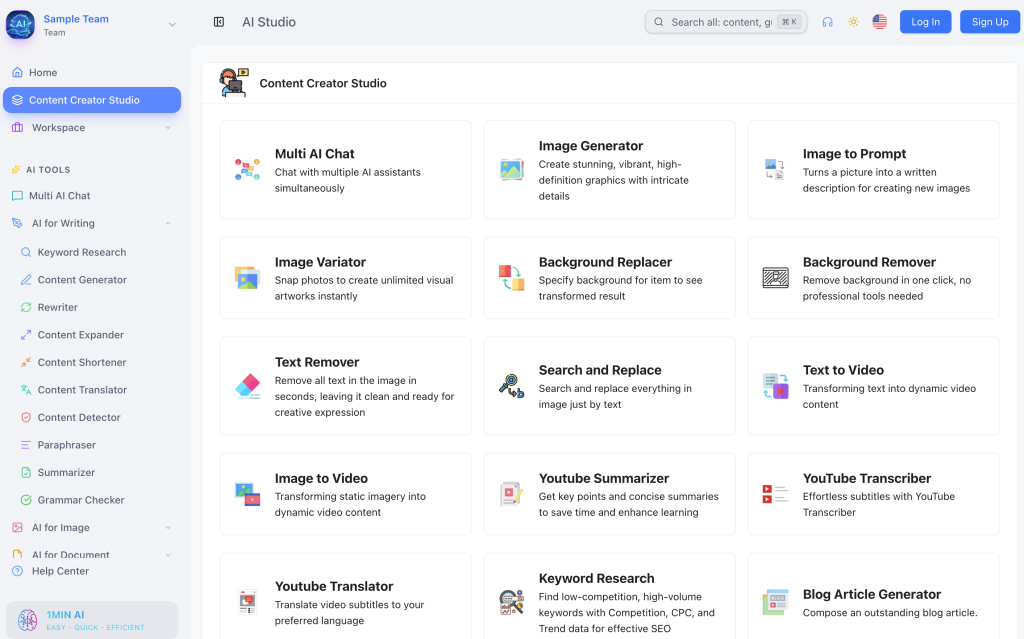Open the US flag language selector
Viewport: 1024px width, 639px height.
pyautogui.click(x=880, y=22)
